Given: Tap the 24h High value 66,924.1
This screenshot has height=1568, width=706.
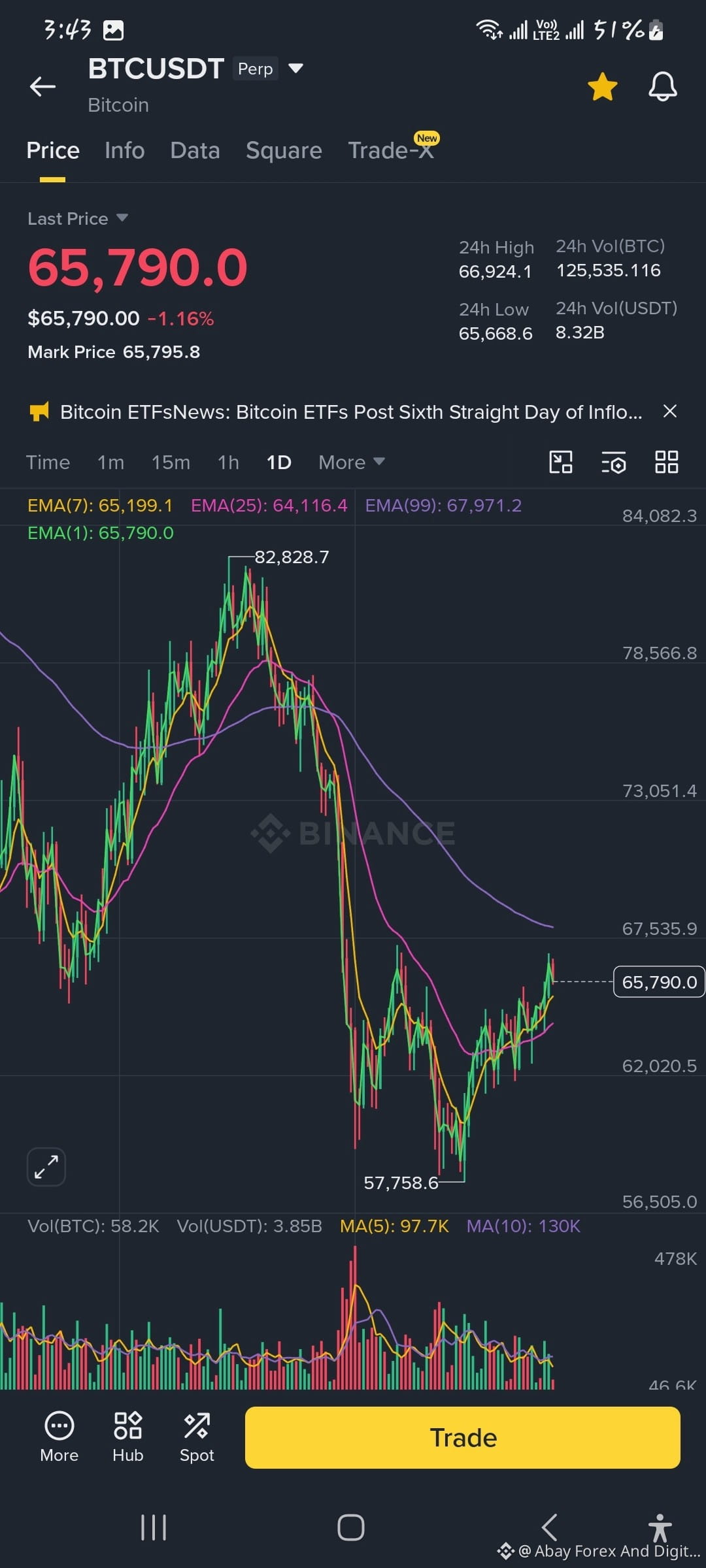Looking at the screenshot, I should pos(496,272).
